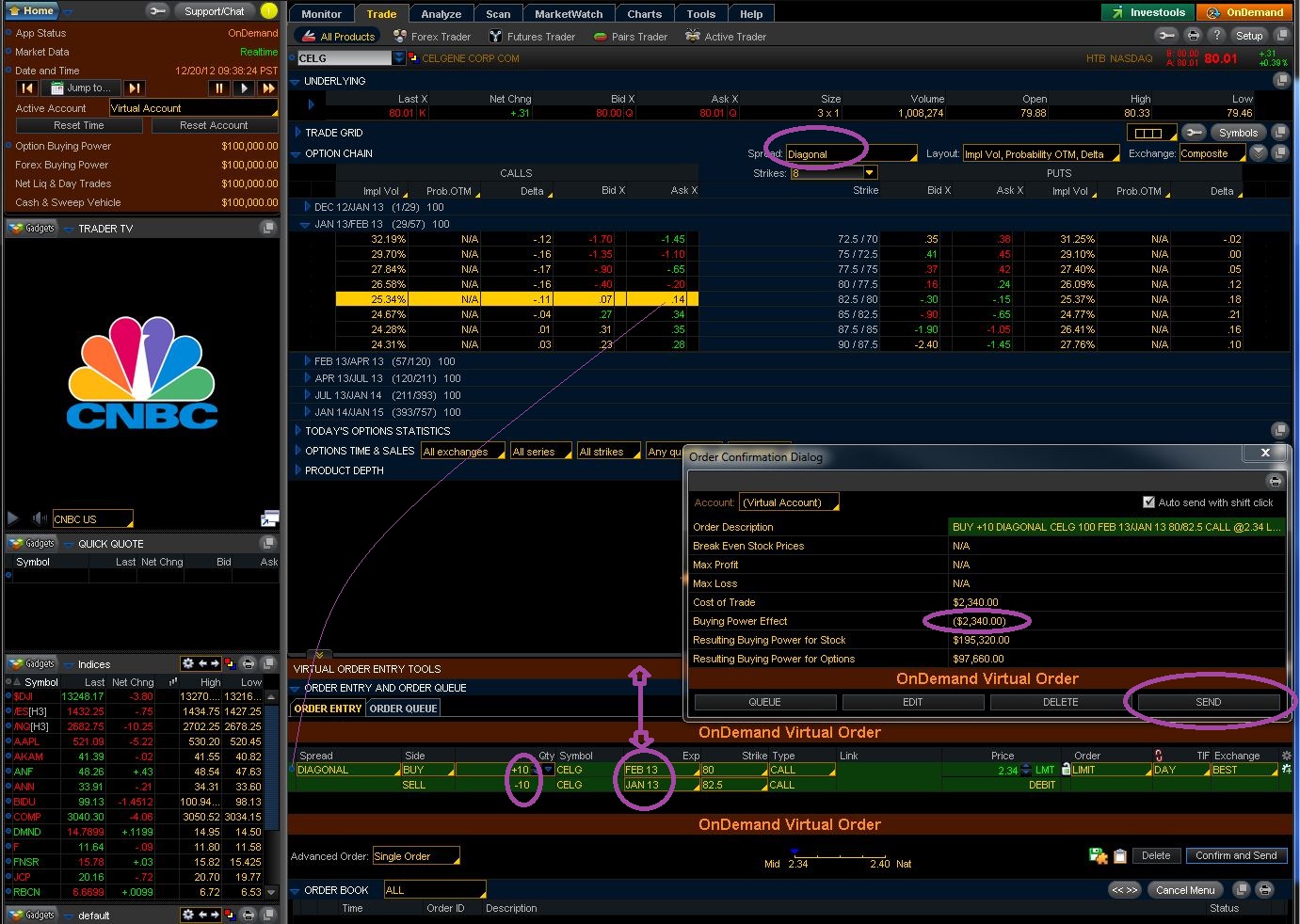Print the Indices watchlist
The height and width of the screenshot is (924, 1300).
click(x=249, y=663)
